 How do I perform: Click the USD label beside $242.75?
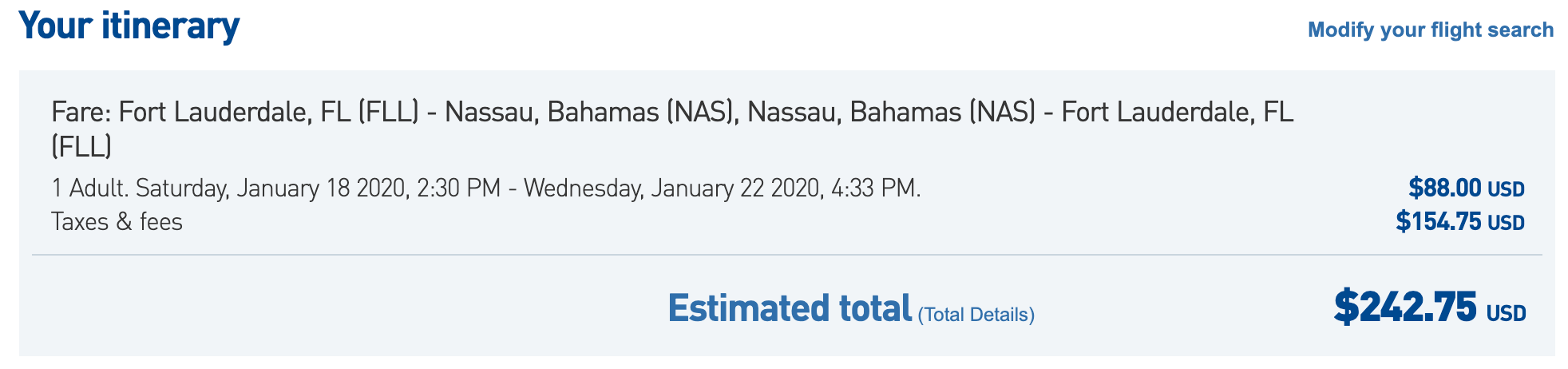click(1506, 313)
